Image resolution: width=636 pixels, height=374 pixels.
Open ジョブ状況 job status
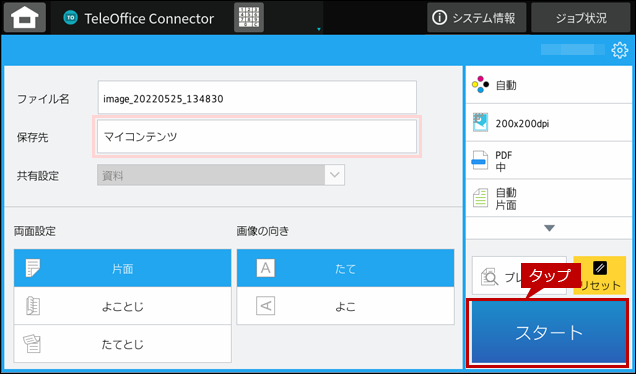click(x=581, y=18)
